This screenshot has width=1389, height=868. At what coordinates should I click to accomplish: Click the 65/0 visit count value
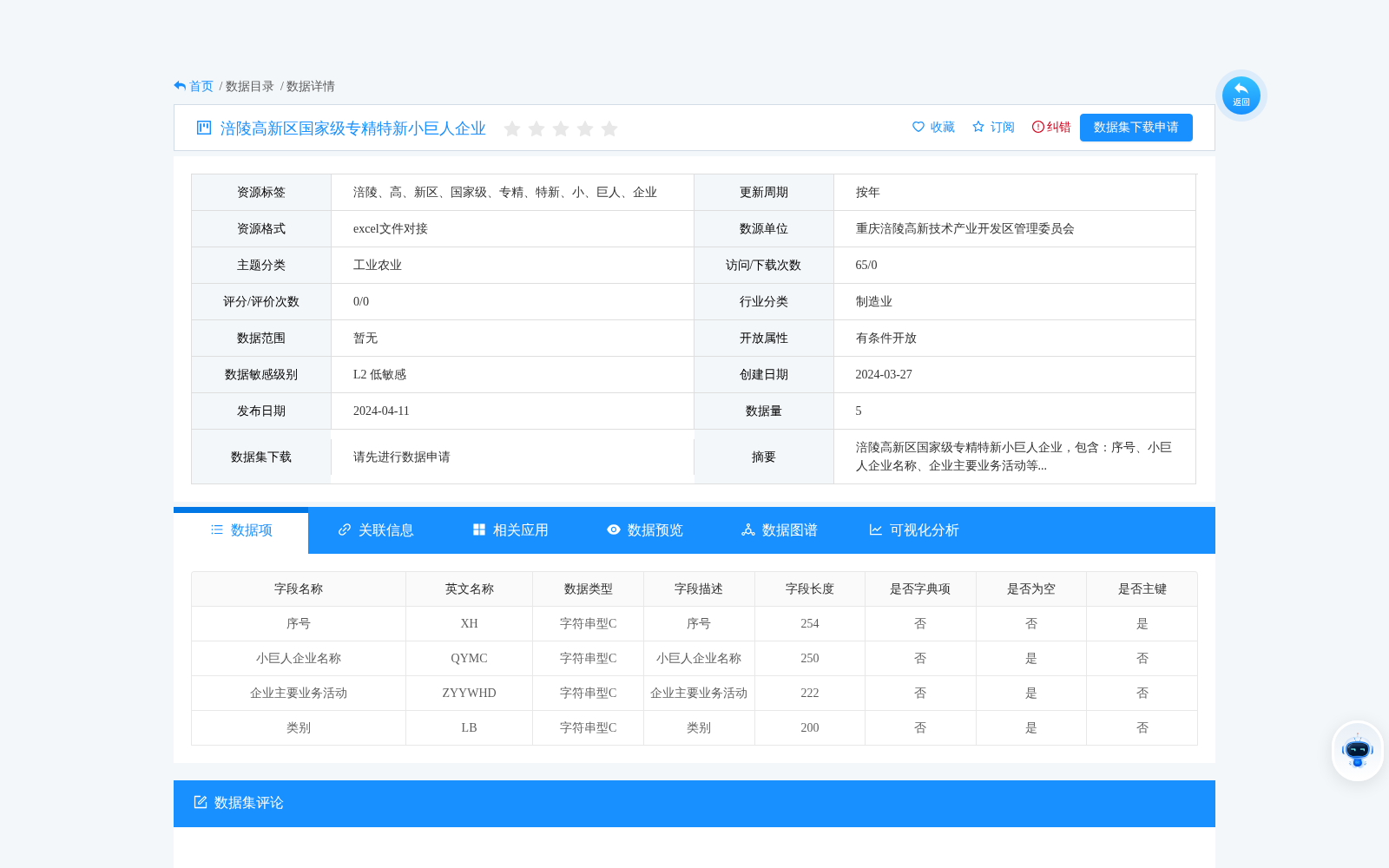866,265
